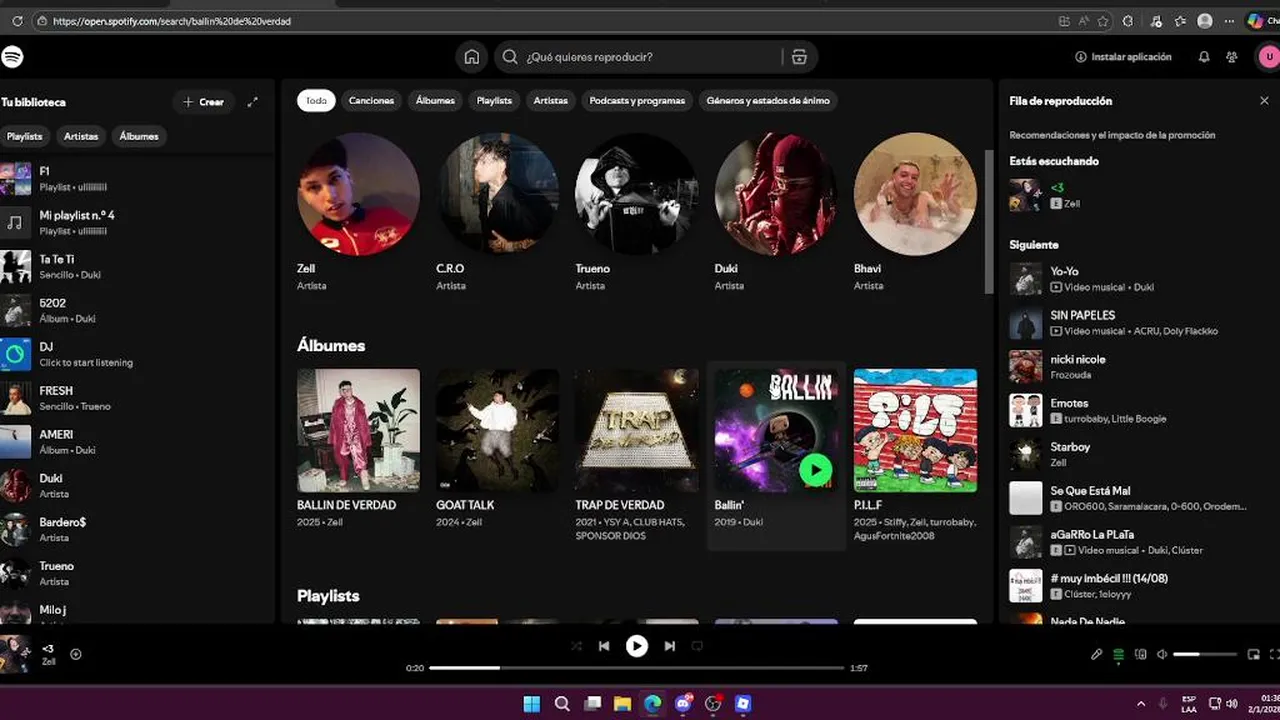1280x720 pixels.
Task: Select Géneros y estados de ánimo filter
Action: (x=768, y=100)
